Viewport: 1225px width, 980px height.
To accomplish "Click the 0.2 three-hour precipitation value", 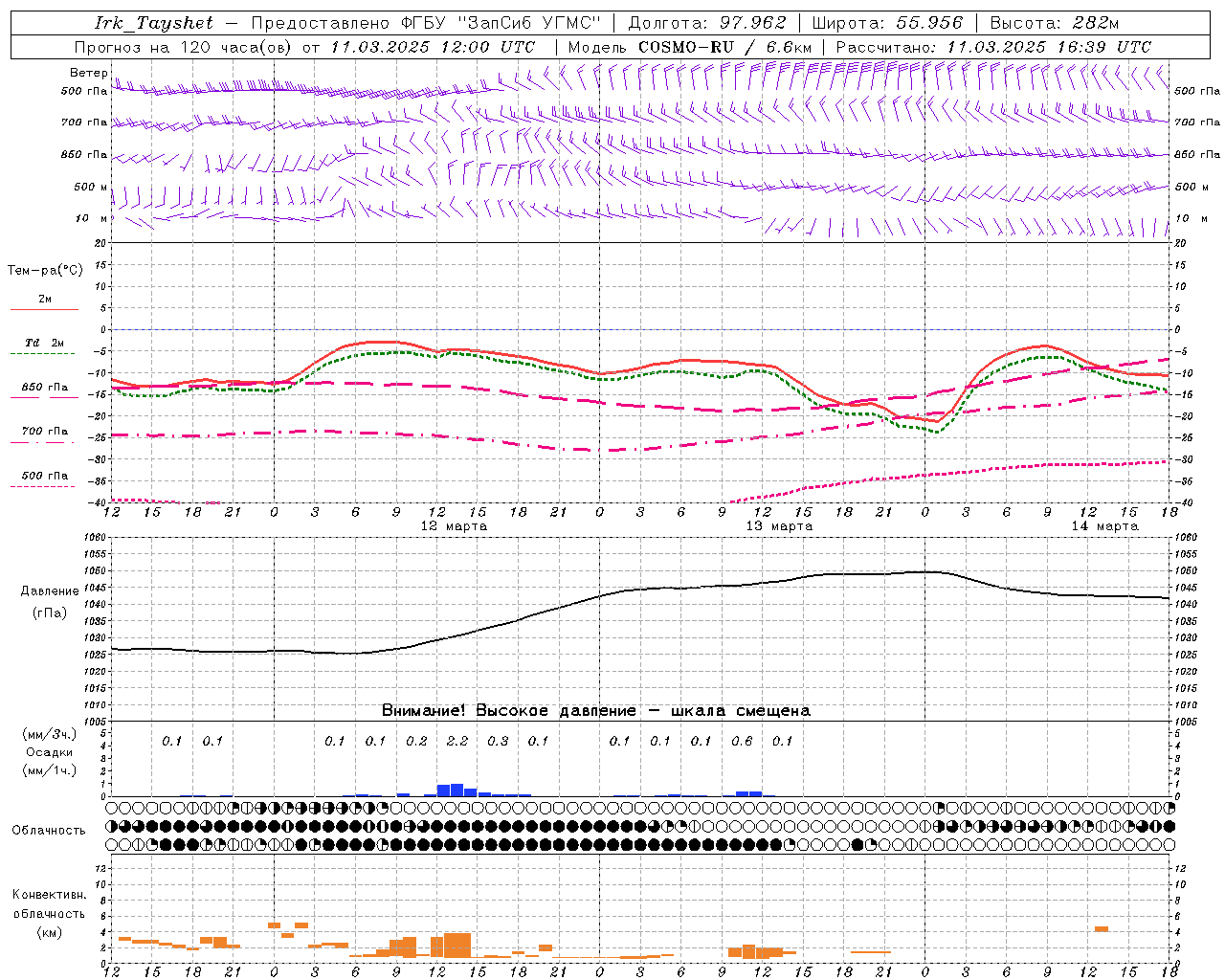I will pos(416,741).
